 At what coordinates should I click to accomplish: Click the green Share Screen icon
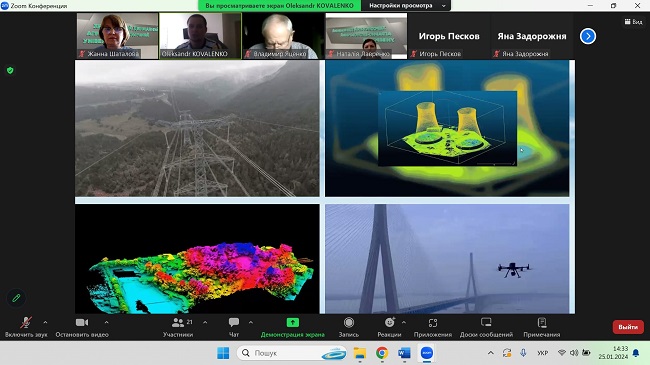(293, 322)
